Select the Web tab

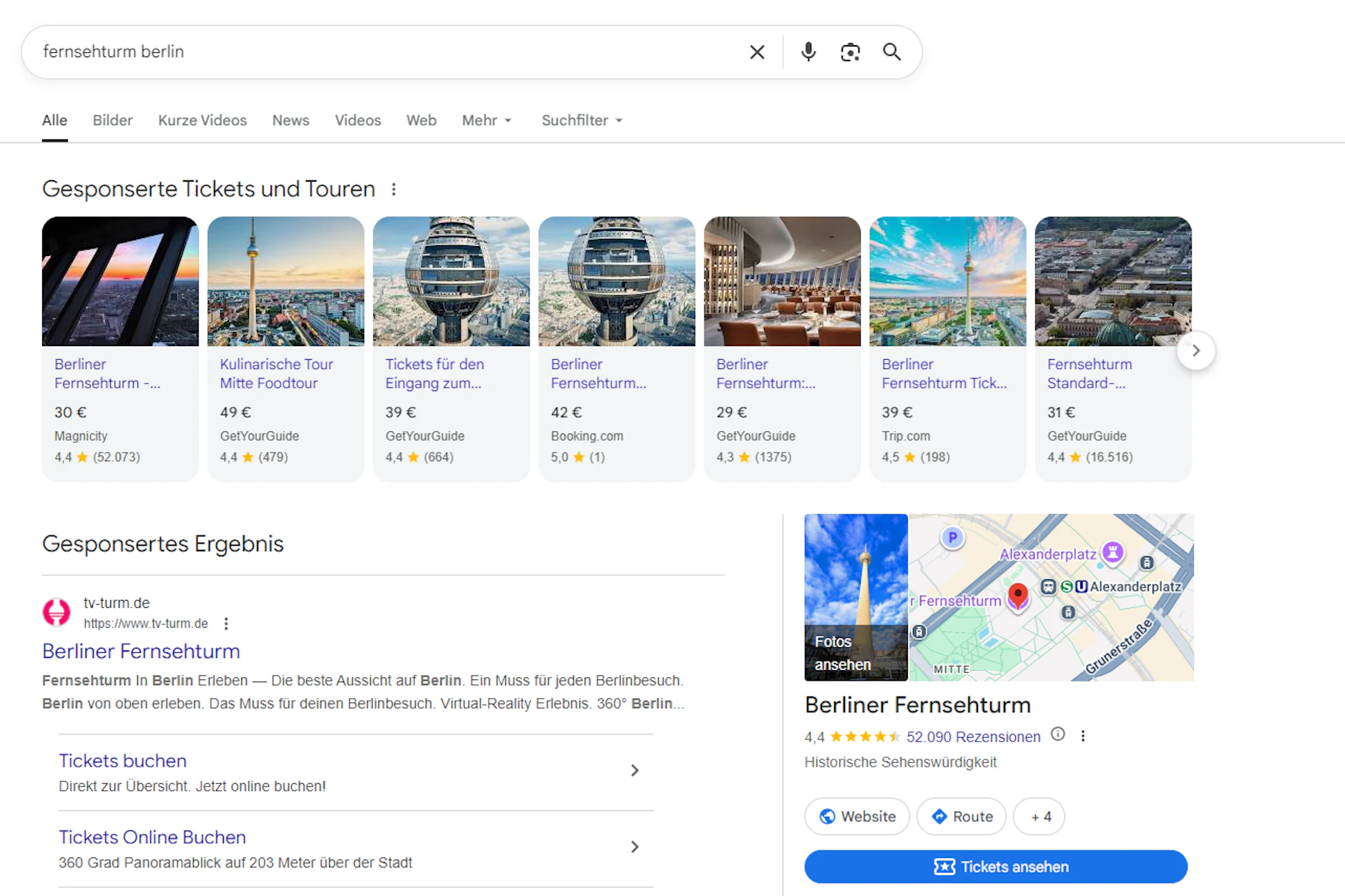click(x=421, y=120)
